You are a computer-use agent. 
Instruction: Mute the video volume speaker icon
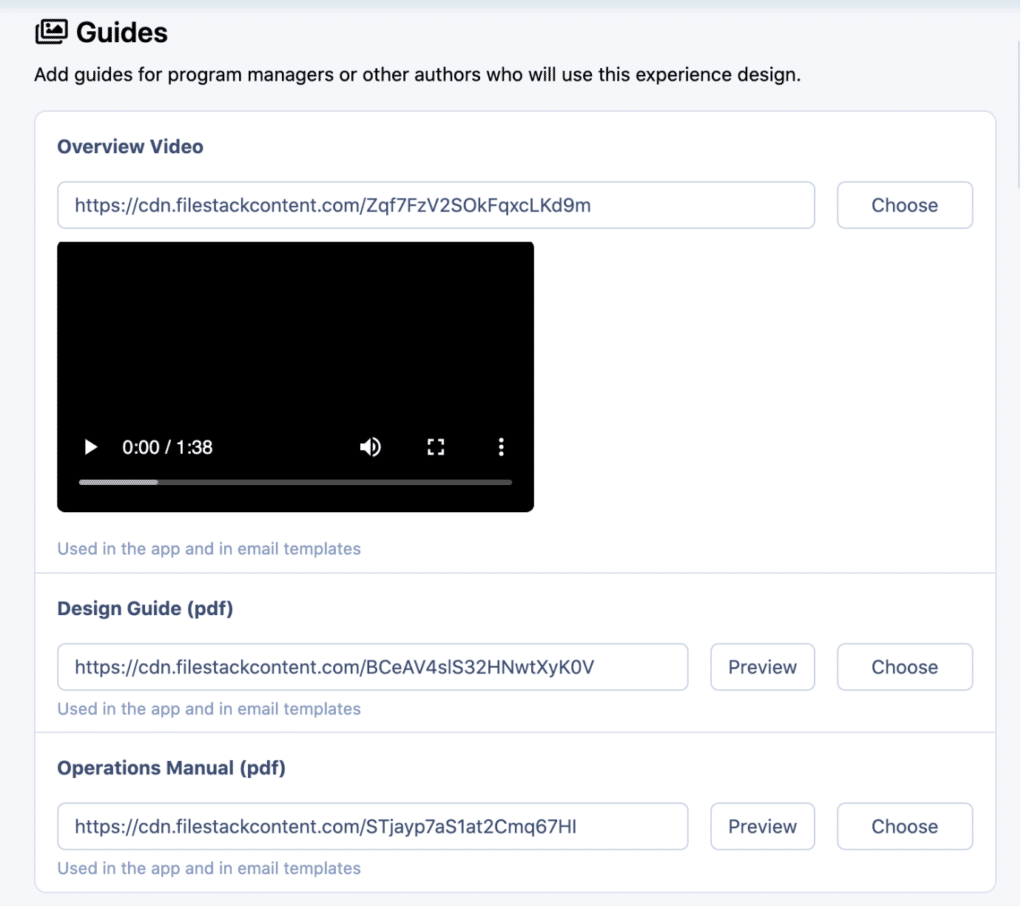coord(370,447)
